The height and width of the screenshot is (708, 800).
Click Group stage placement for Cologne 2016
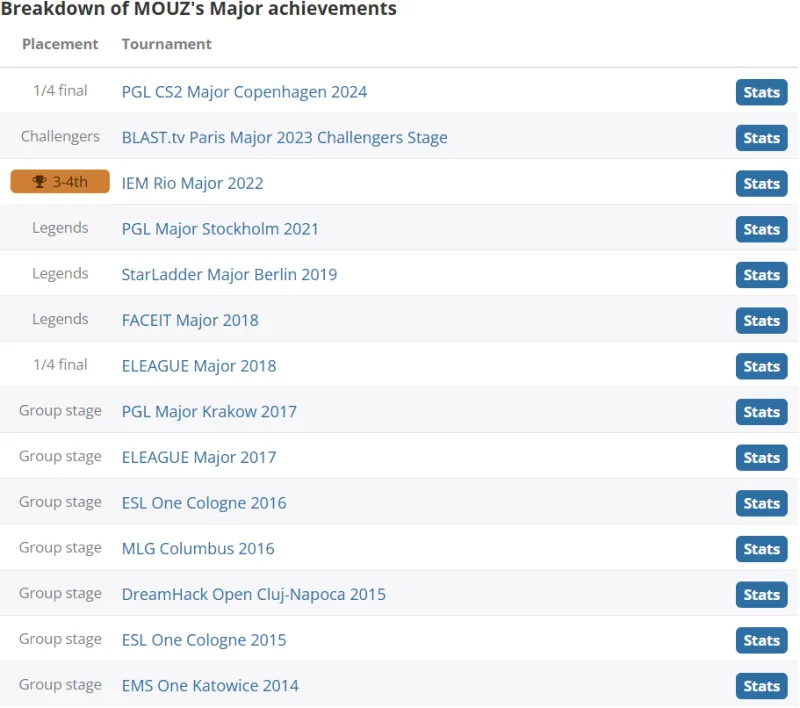click(x=60, y=502)
